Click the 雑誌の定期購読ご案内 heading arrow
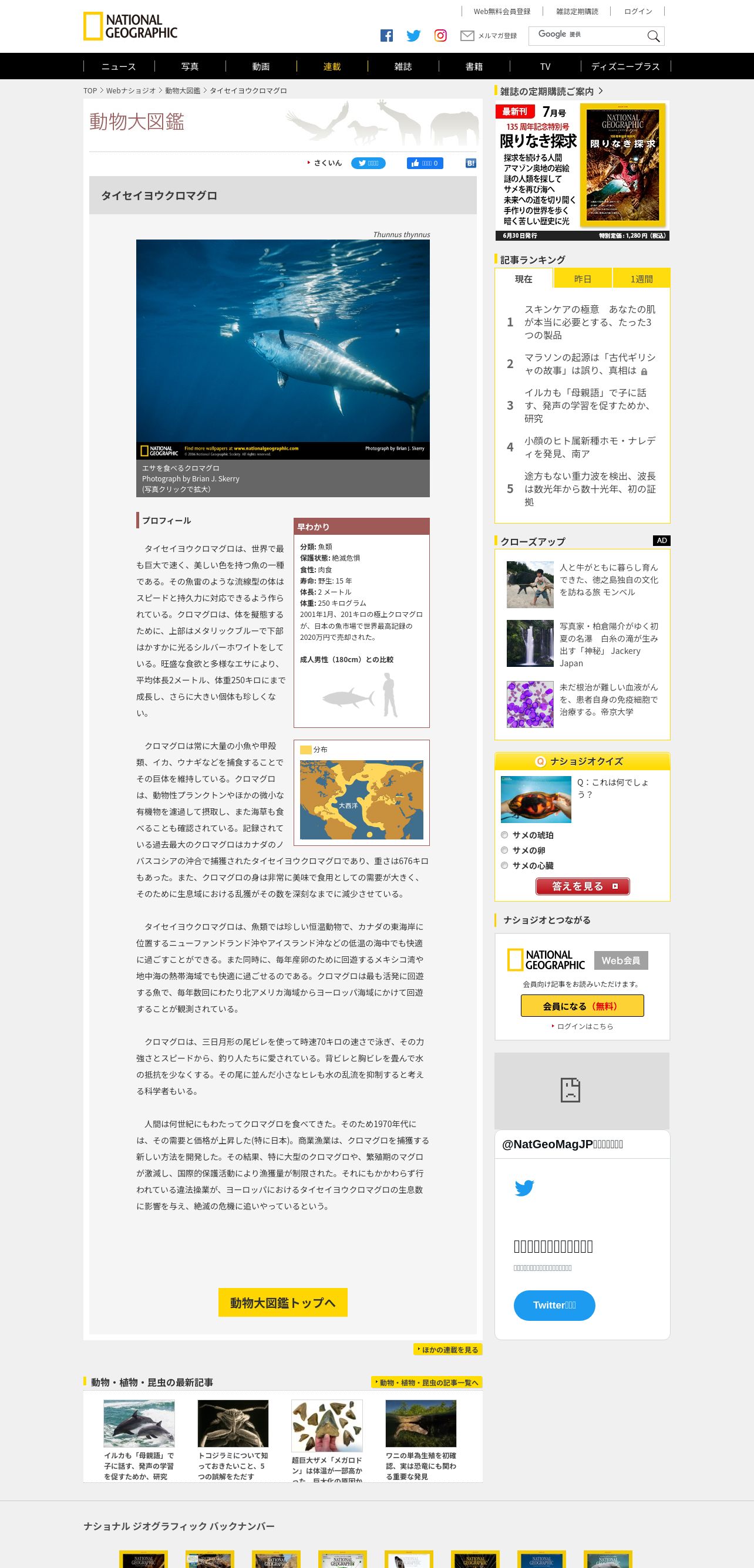 [x=601, y=90]
